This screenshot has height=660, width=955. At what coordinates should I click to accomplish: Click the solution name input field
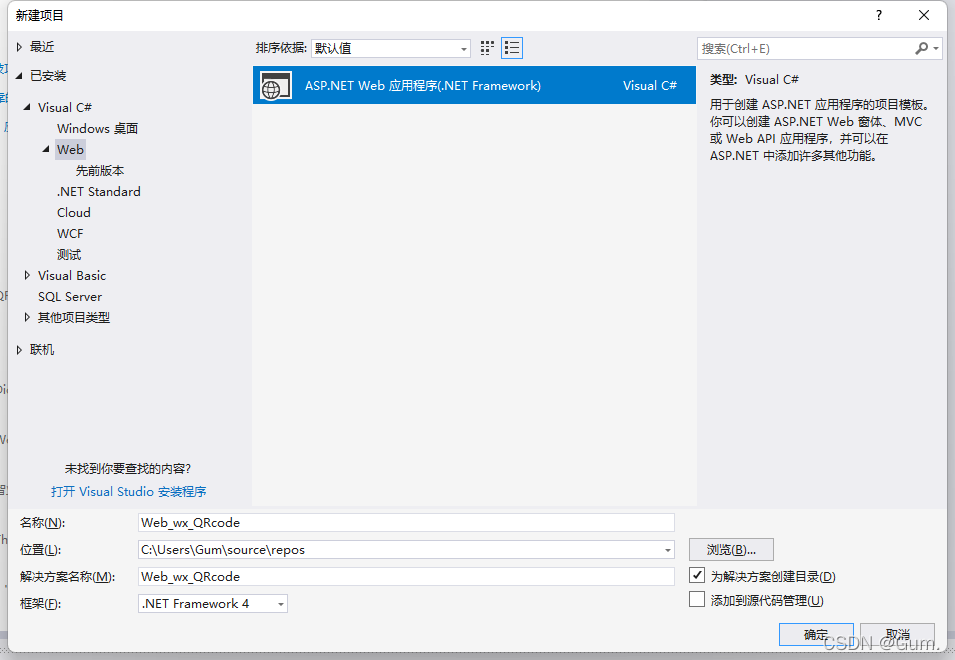[406, 577]
